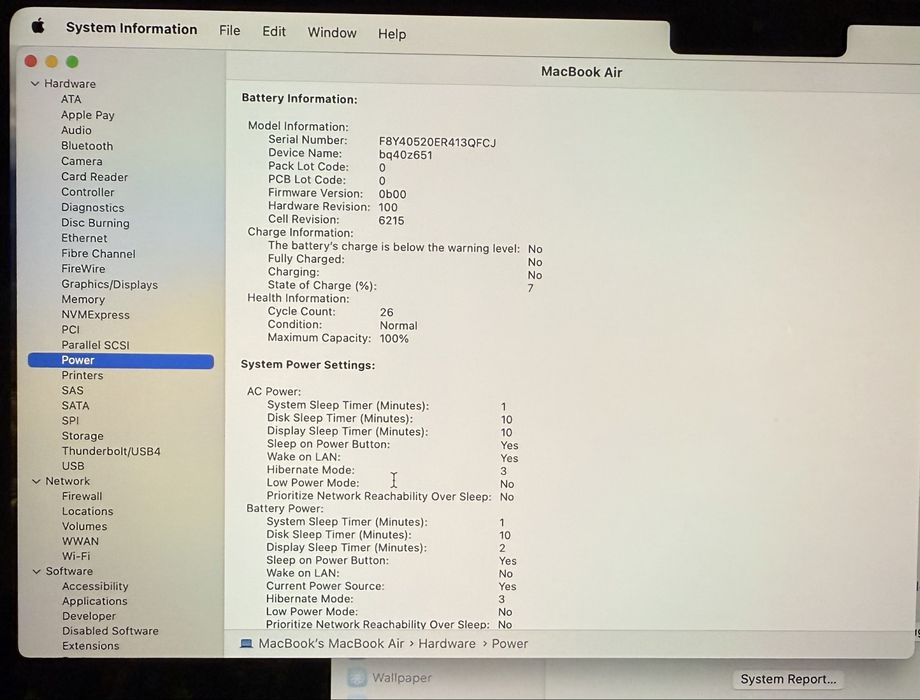Select Firewall under Network
Image resolution: width=920 pixels, height=700 pixels.
coord(82,496)
